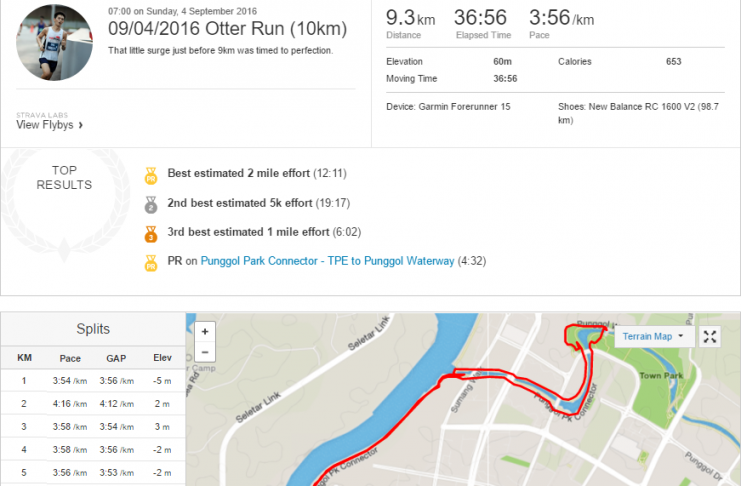
Task: Click the bronze medal for 1 mile effort
Action: (x=151, y=234)
